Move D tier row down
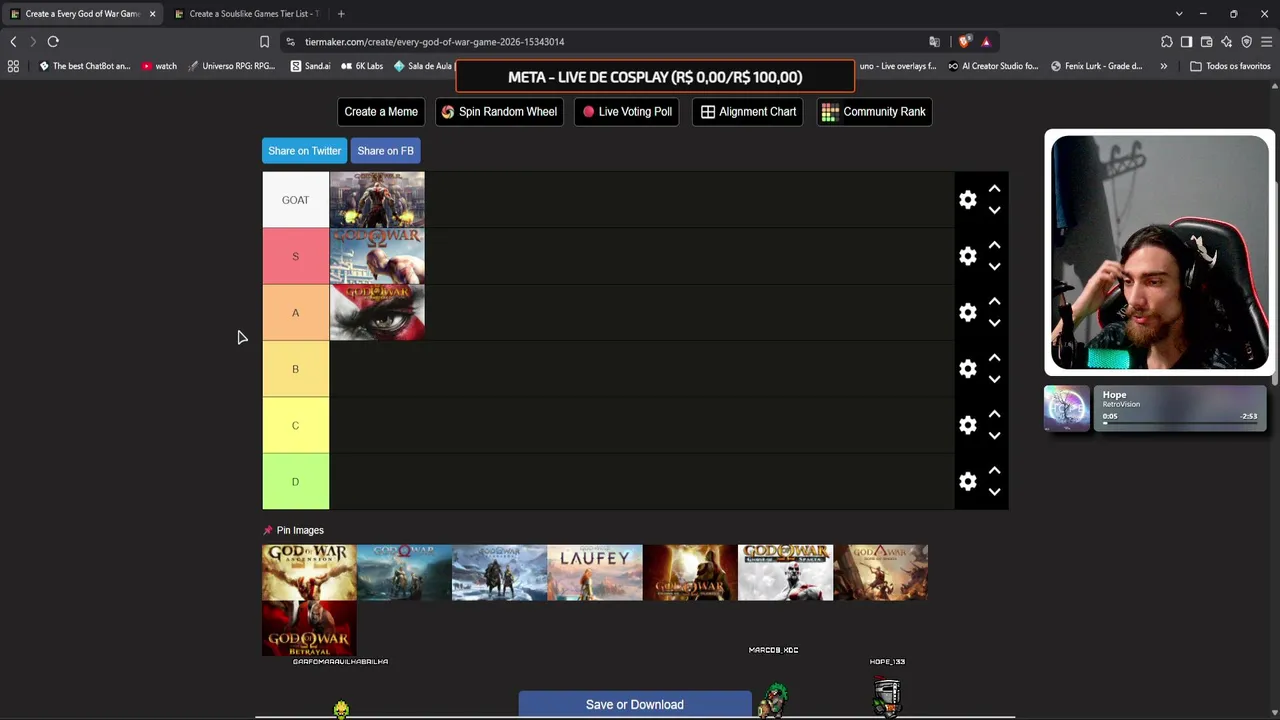This screenshot has height=720, width=1280. point(994,492)
